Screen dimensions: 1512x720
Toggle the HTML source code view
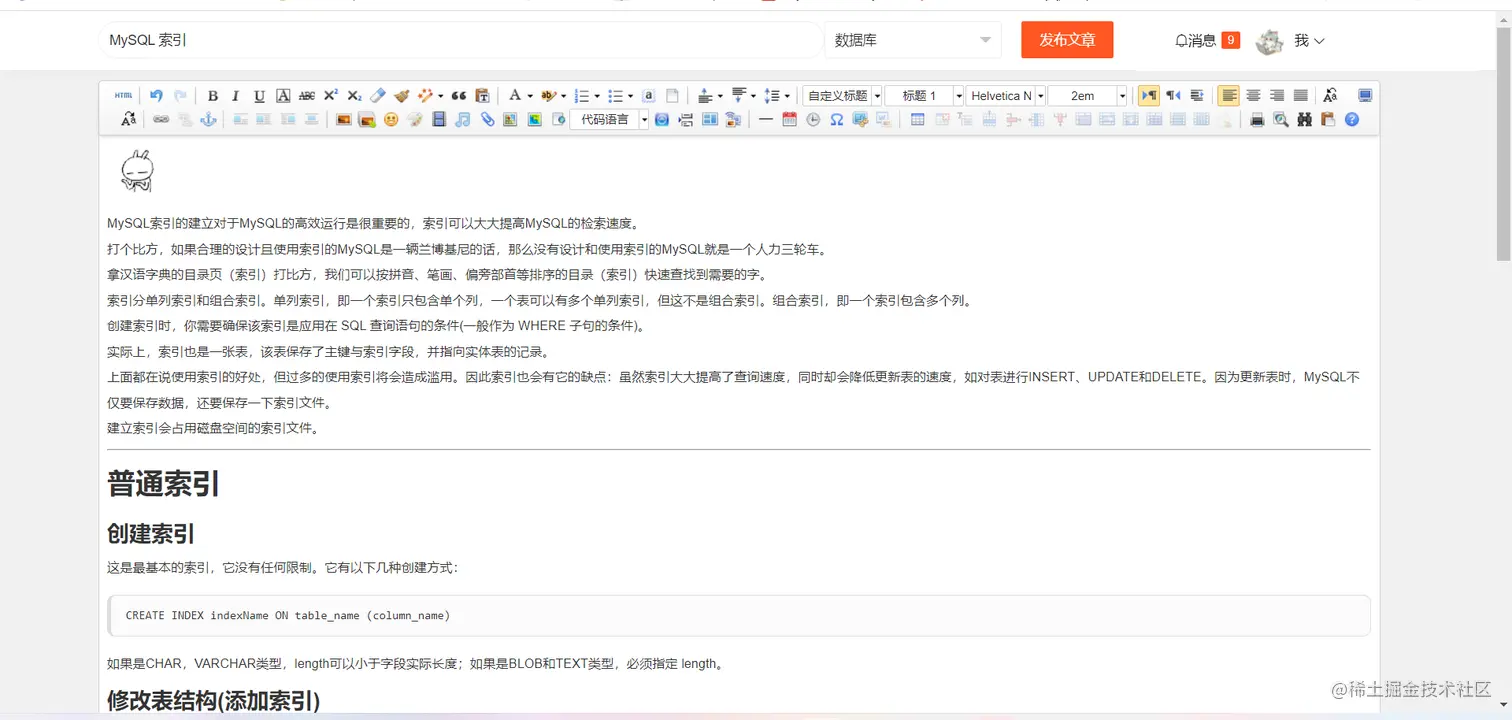pyautogui.click(x=123, y=95)
